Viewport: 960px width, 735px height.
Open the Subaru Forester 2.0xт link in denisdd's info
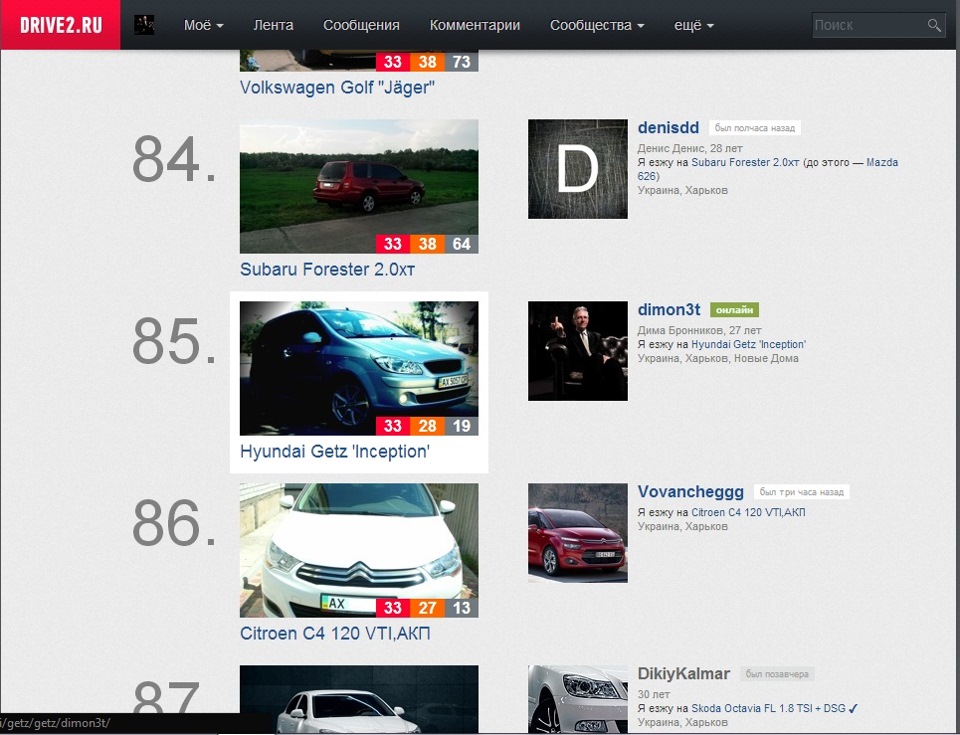click(x=745, y=162)
